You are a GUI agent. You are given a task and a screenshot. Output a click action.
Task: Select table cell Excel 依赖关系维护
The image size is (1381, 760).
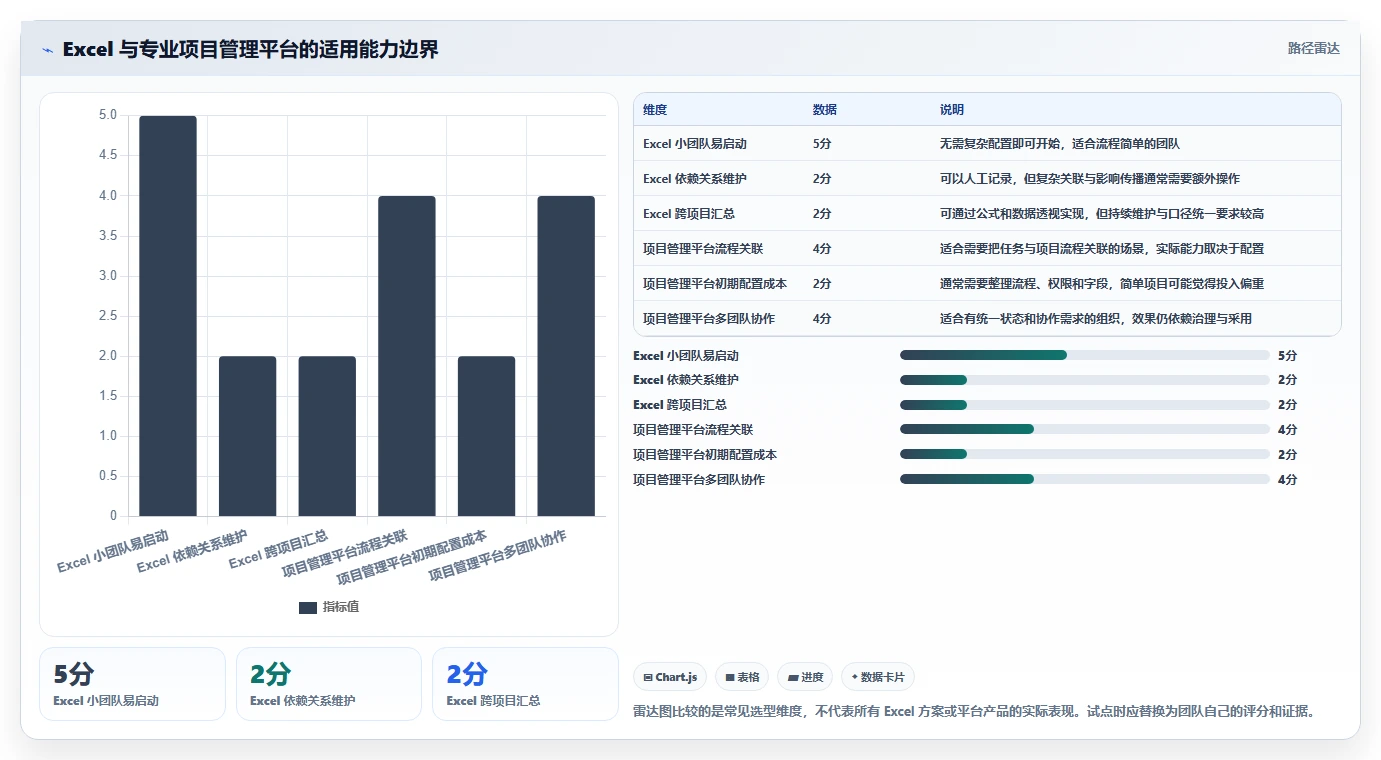click(695, 179)
